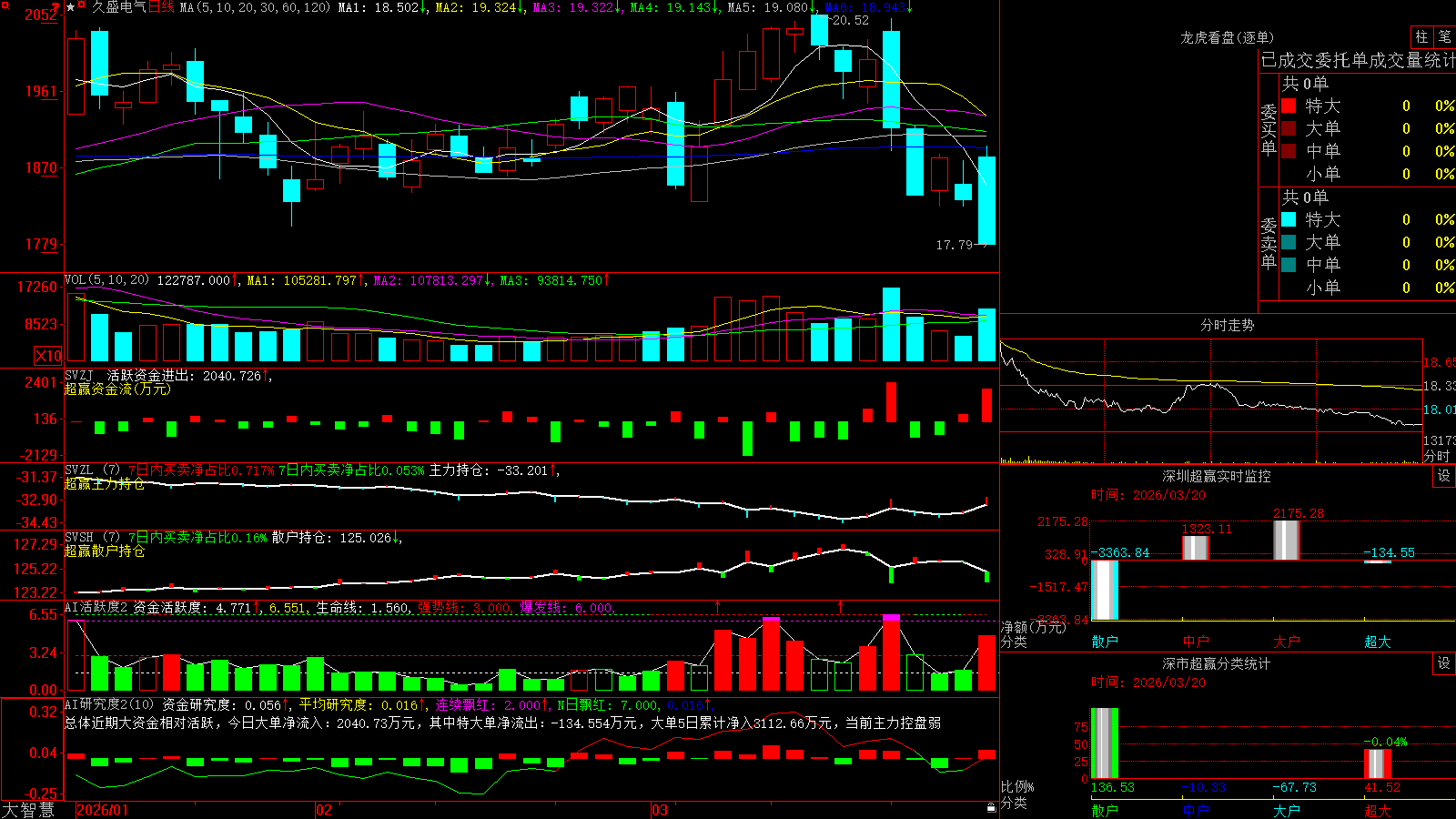This screenshot has width=1456, height=819.
Task: Click the star favorite icon before 久盛电气
Action: click(71, 7)
